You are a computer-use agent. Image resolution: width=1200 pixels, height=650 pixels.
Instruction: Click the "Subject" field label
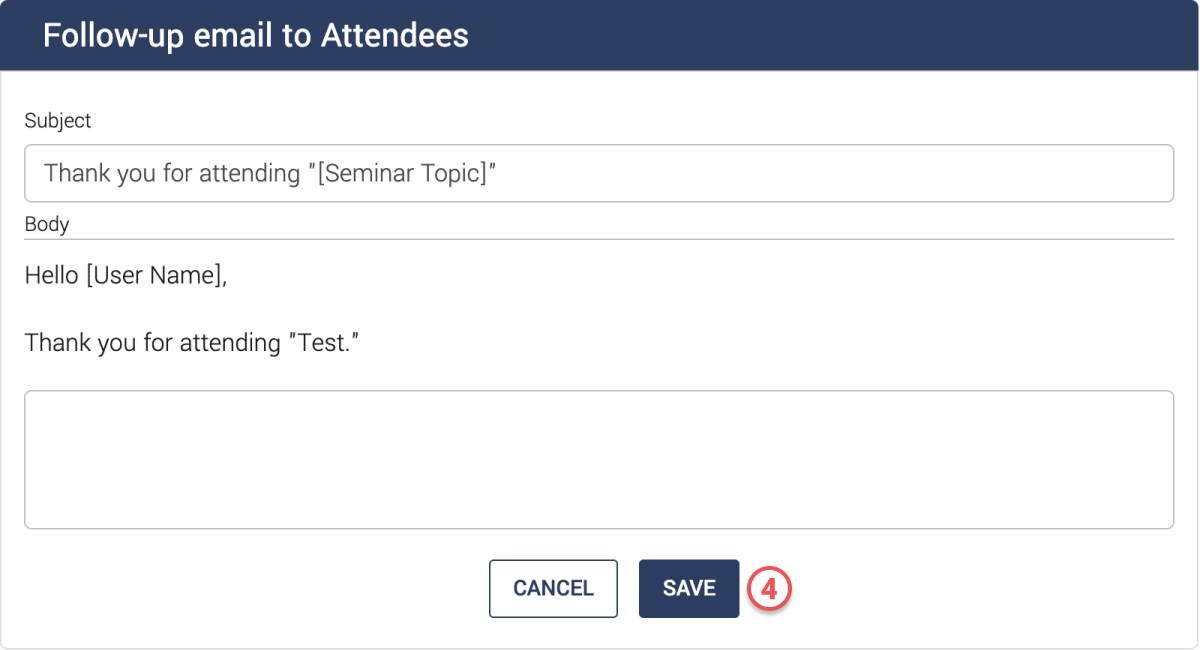tap(58, 121)
